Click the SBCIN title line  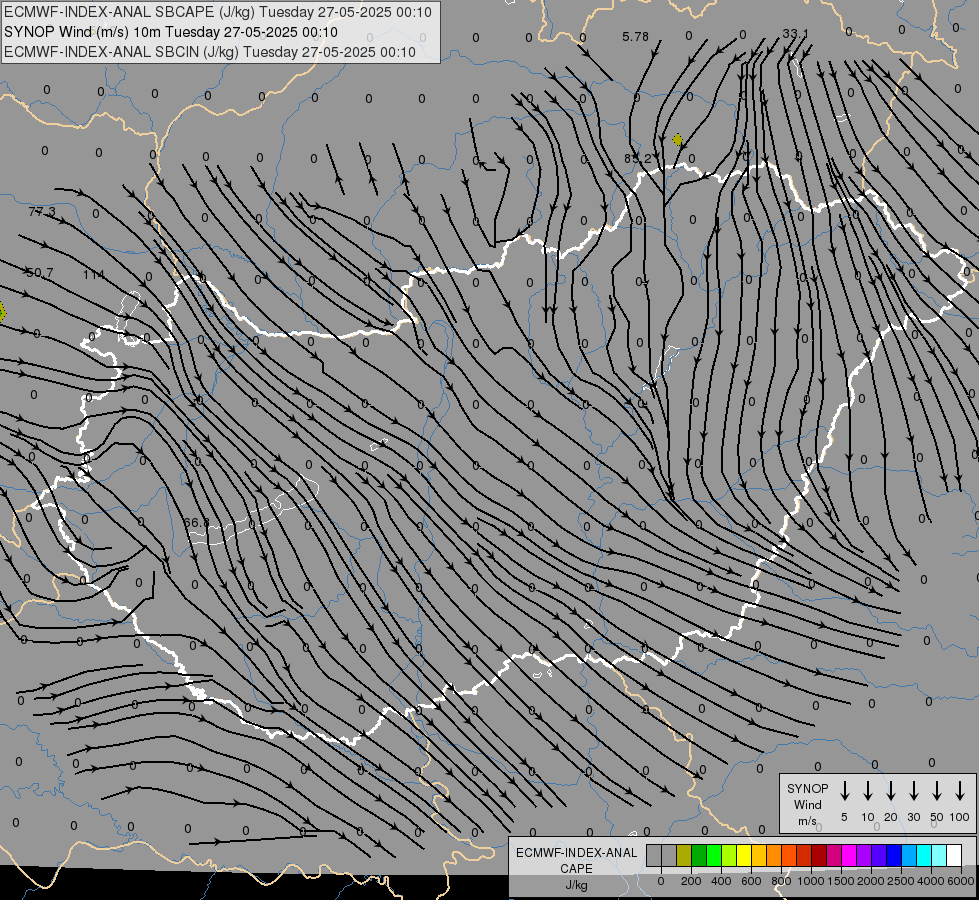210,52
